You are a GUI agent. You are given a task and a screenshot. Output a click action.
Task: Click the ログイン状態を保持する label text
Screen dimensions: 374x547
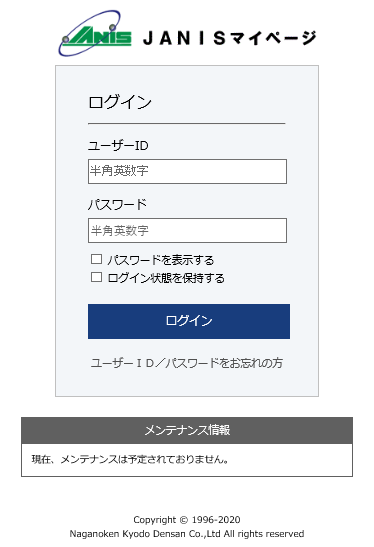pos(166,278)
